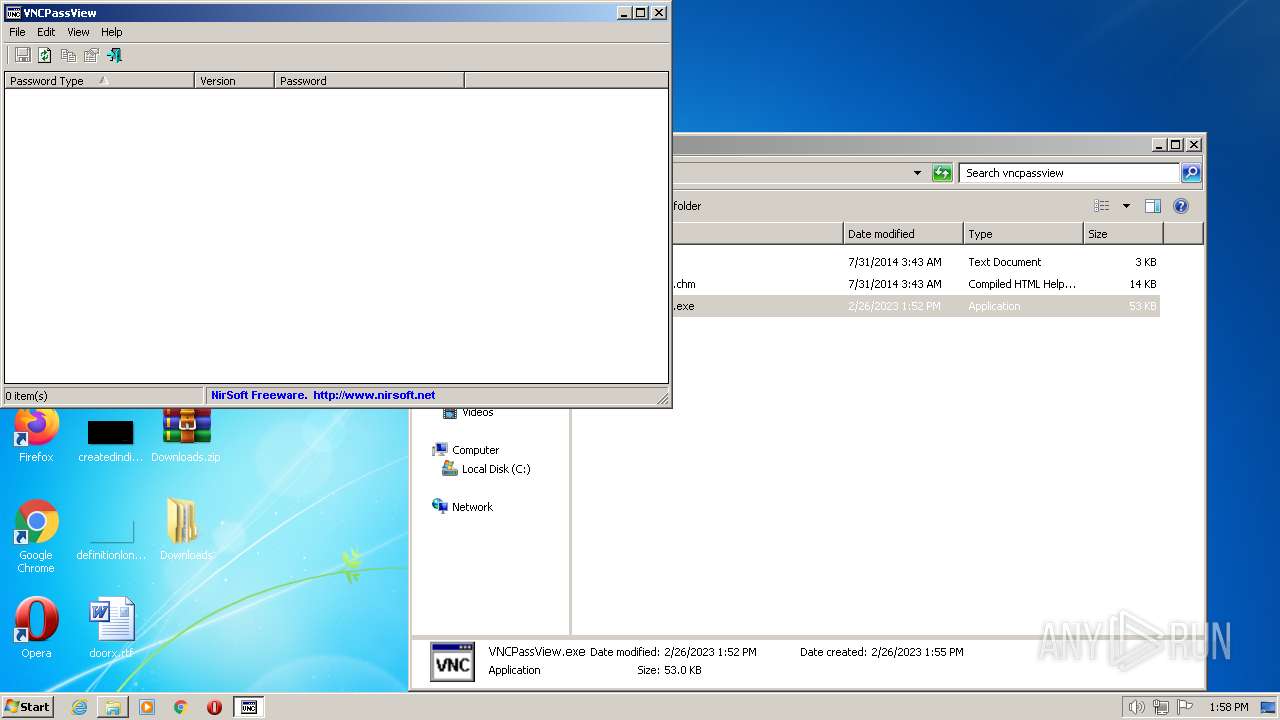This screenshot has width=1280, height=720.
Task: Click the VNC application icon in details pane
Action: (452, 661)
